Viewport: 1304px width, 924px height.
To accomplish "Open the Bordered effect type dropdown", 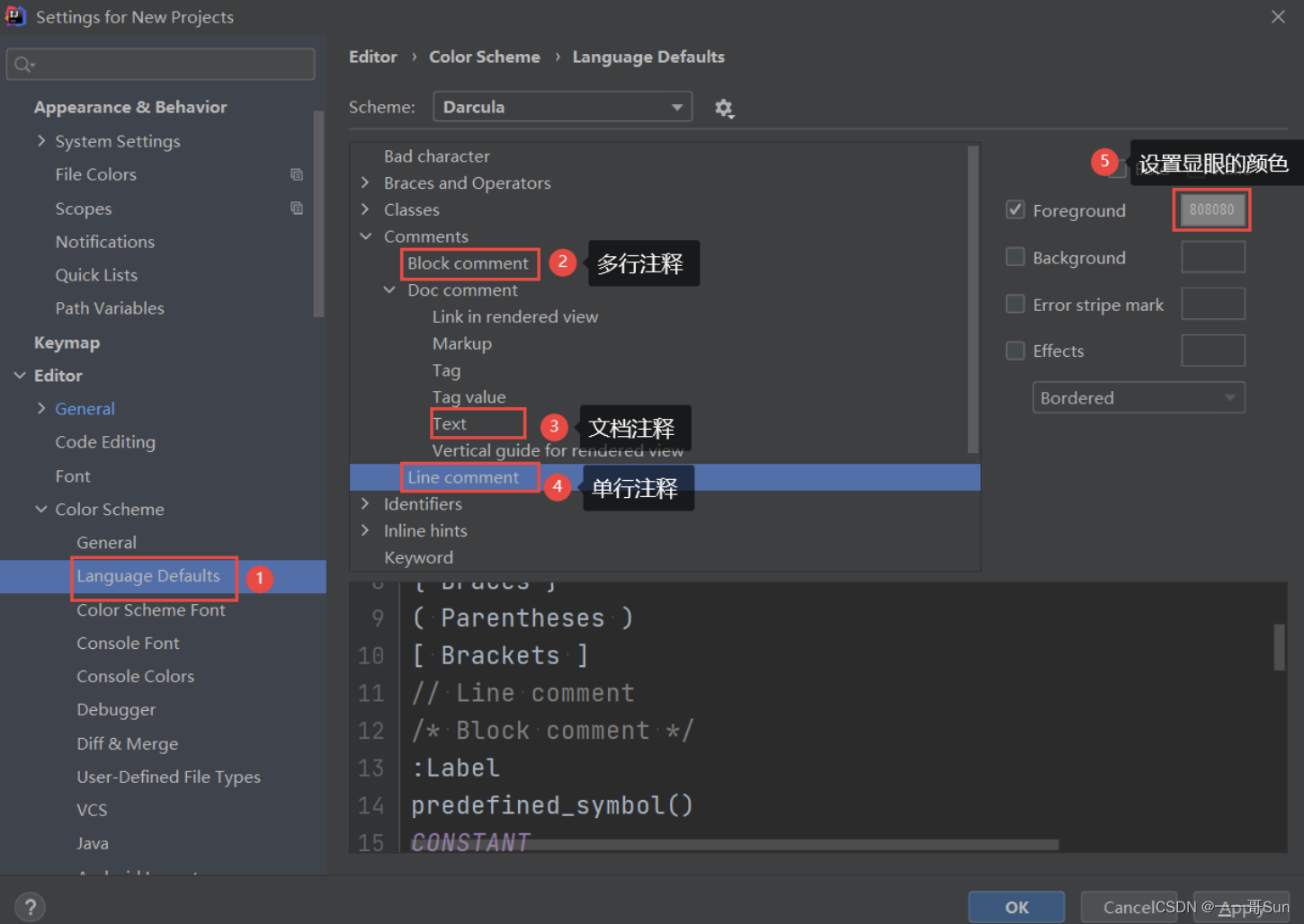I will (1139, 397).
